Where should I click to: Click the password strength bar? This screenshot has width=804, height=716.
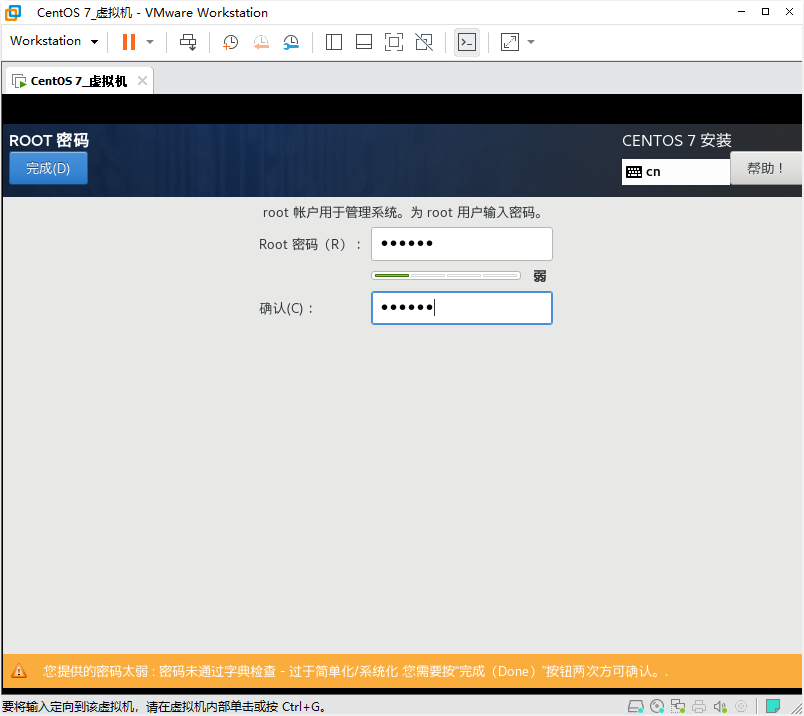[446, 276]
